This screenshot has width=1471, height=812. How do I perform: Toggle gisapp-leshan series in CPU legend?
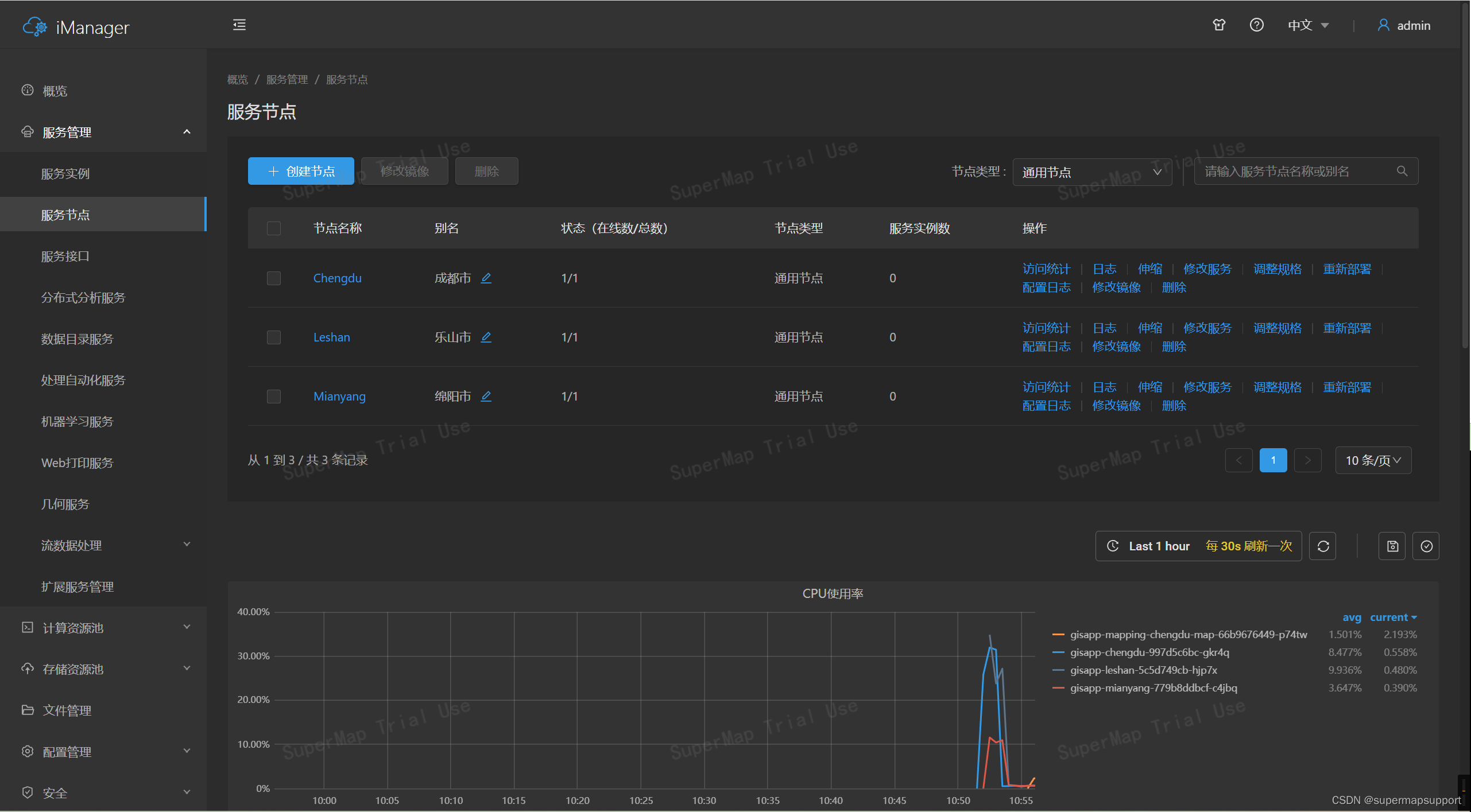click(1143, 670)
